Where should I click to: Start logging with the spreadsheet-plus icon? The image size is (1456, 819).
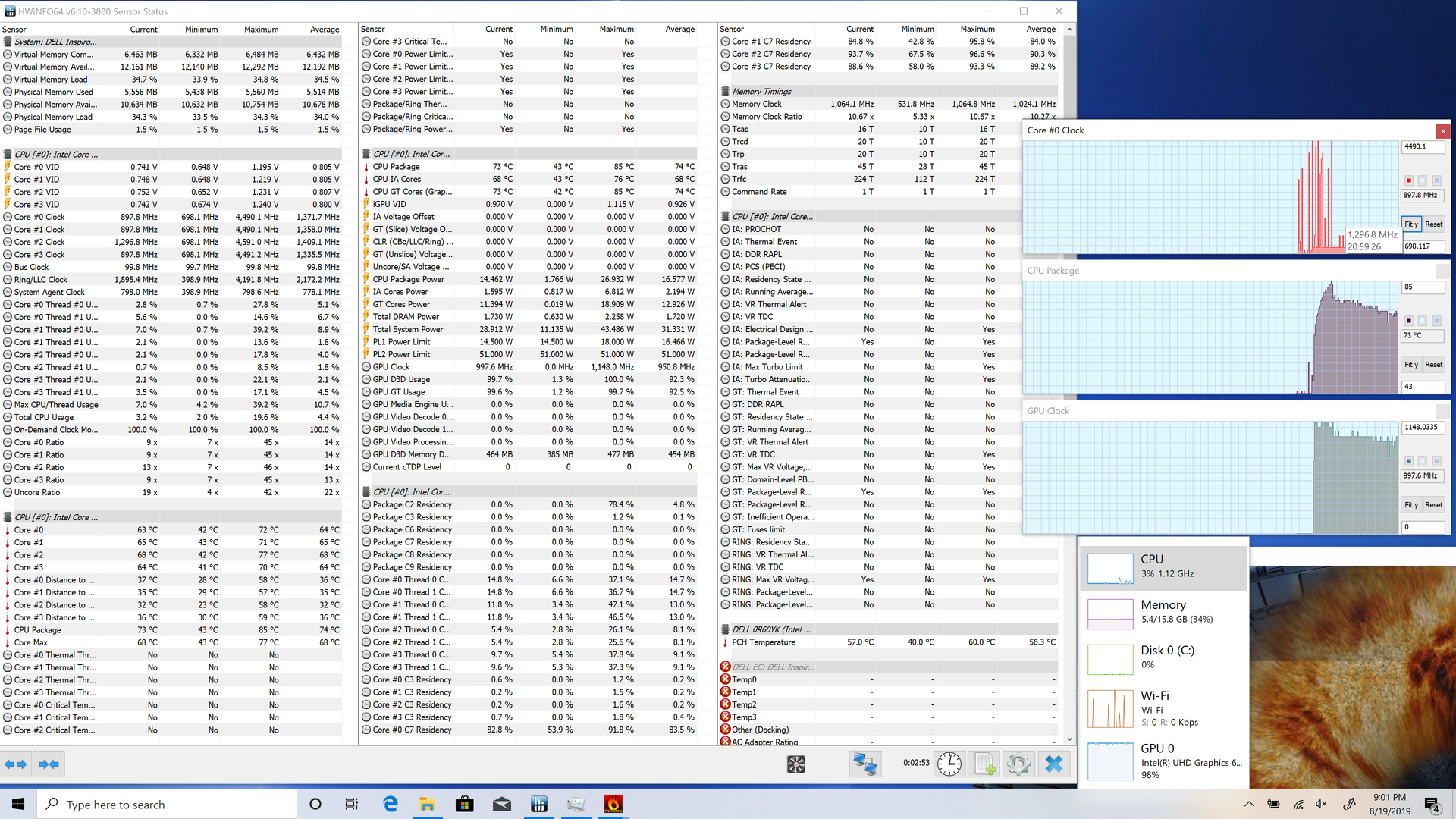pyautogui.click(x=984, y=764)
